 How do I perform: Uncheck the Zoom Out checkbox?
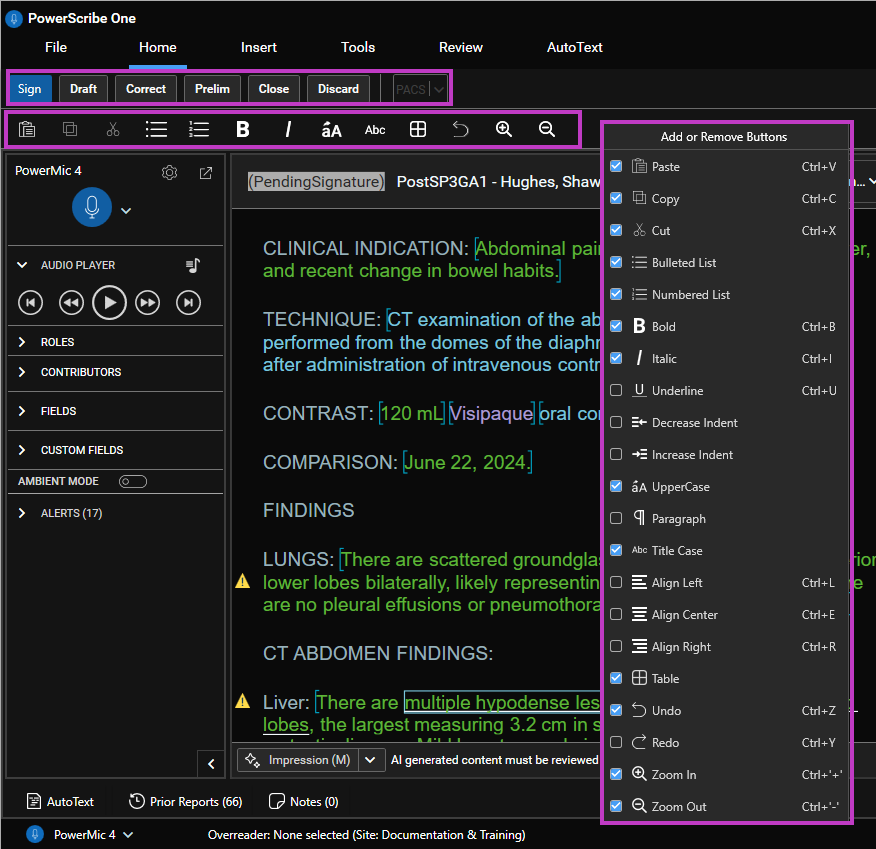pos(616,806)
